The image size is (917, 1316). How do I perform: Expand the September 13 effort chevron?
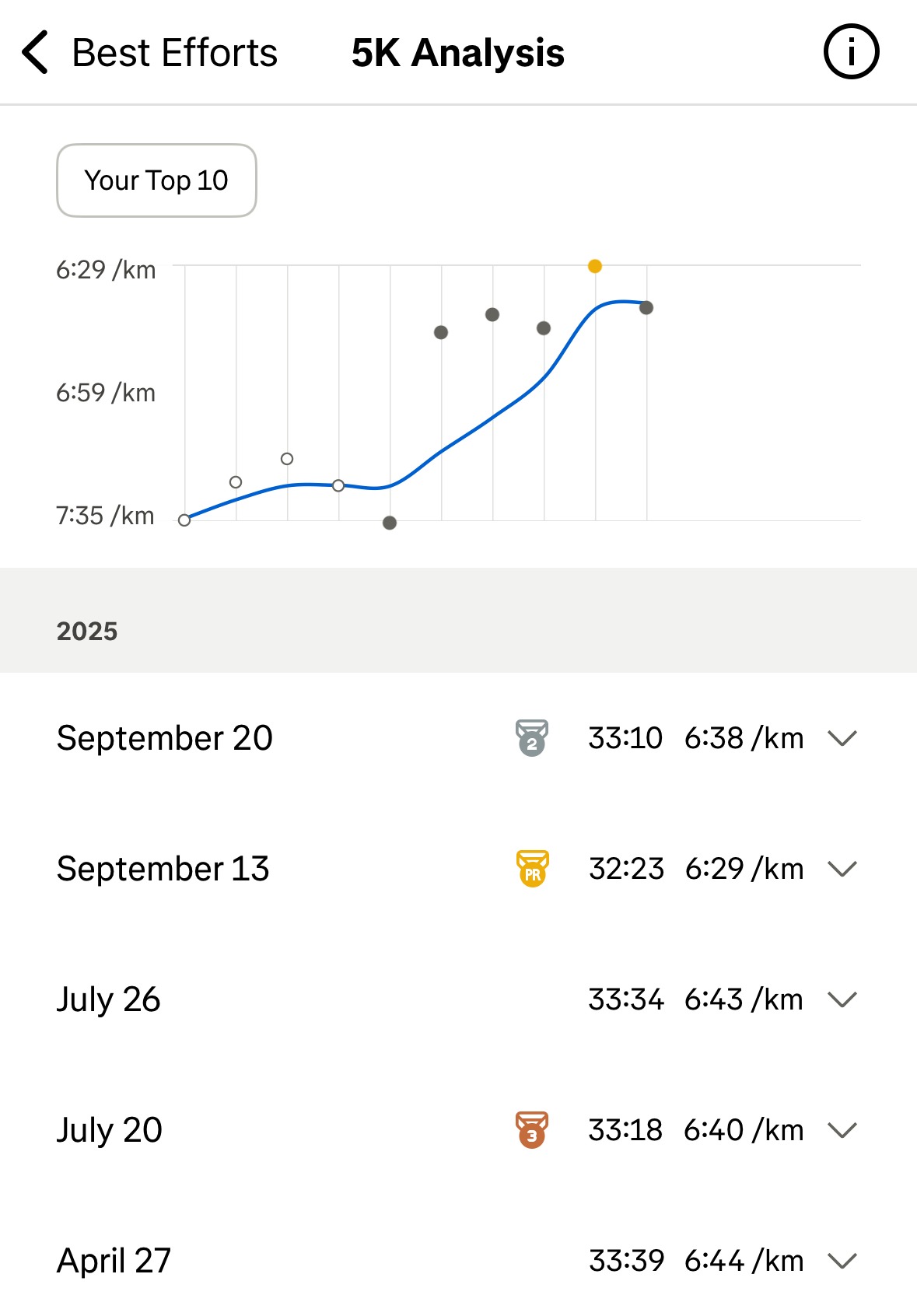click(842, 869)
